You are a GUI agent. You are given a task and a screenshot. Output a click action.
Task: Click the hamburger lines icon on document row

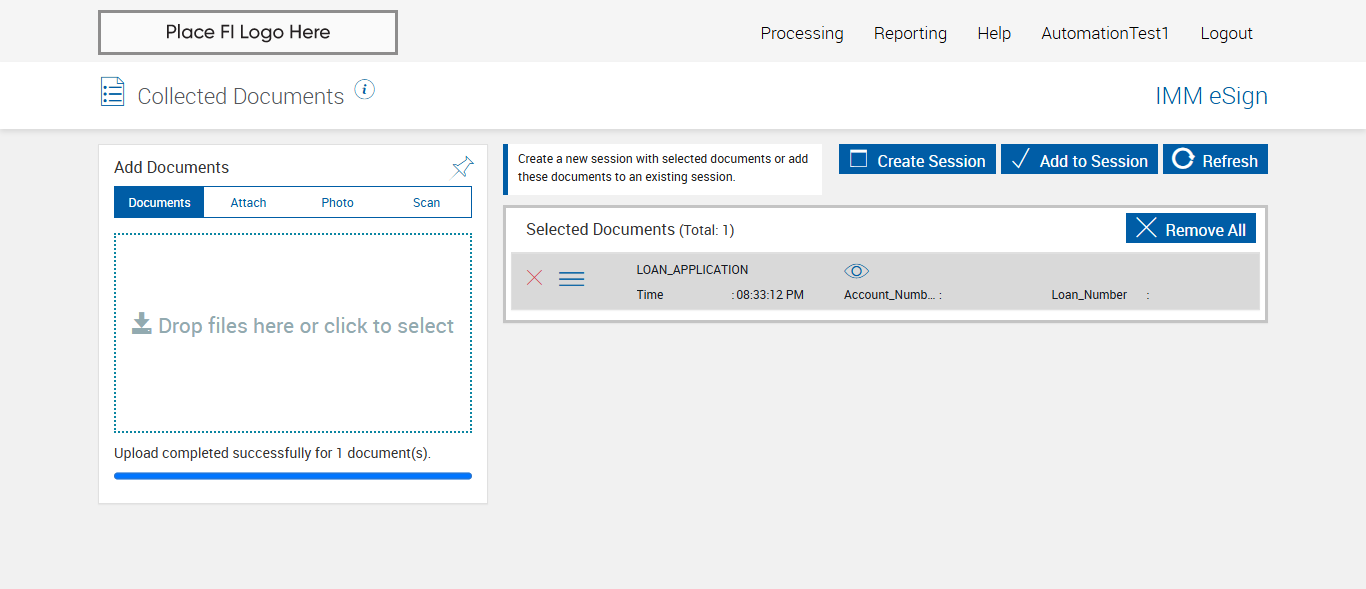pyautogui.click(x=572, y=279)
